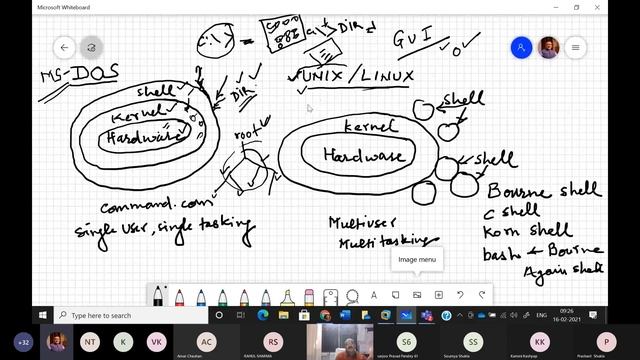Open the blue invite participants button
The width and height of the screenshot is (640, 360).
[x=521, y=48]
